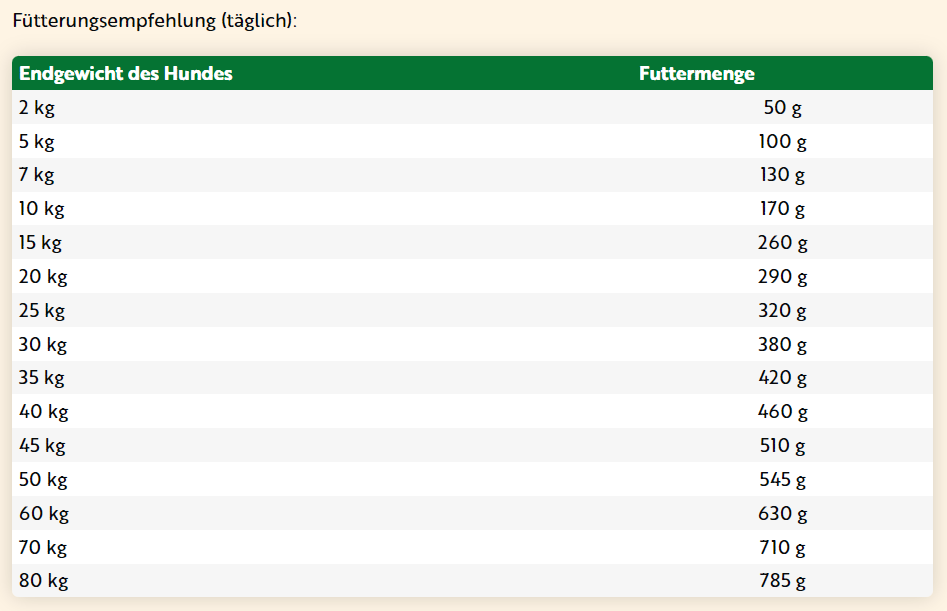The image size is (947, 611).
Task: Click the '460 g' amount value
Action: click(x=782, y=412)
